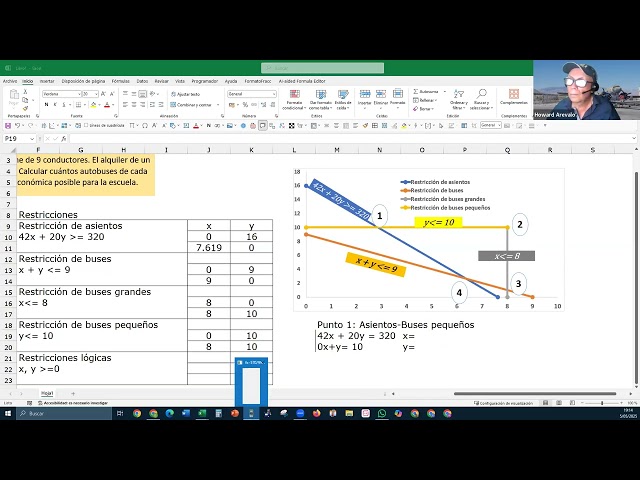
Task: Open the Programador tab
Action: tap(205, 81)
